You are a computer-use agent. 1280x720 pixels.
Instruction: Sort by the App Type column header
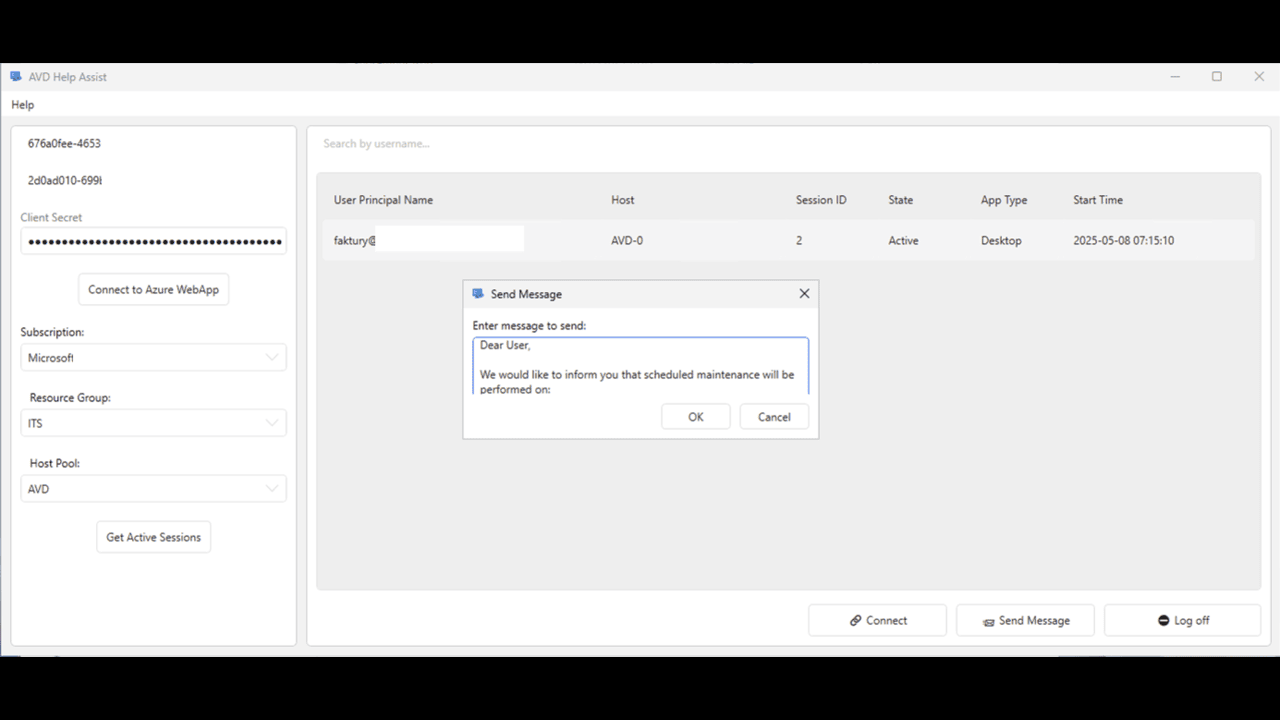pos(1004,200)
